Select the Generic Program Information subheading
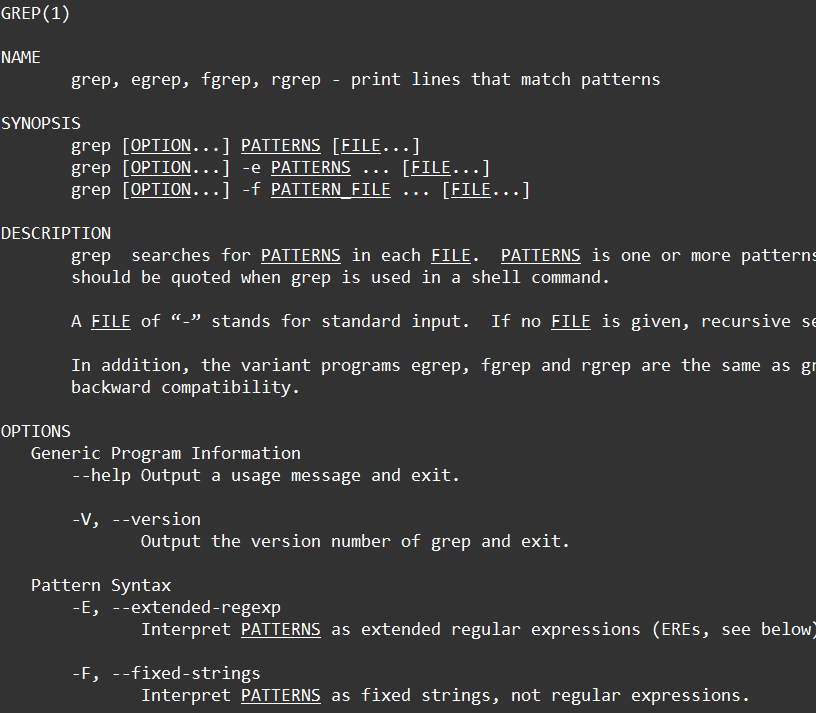 pos(165,453)
